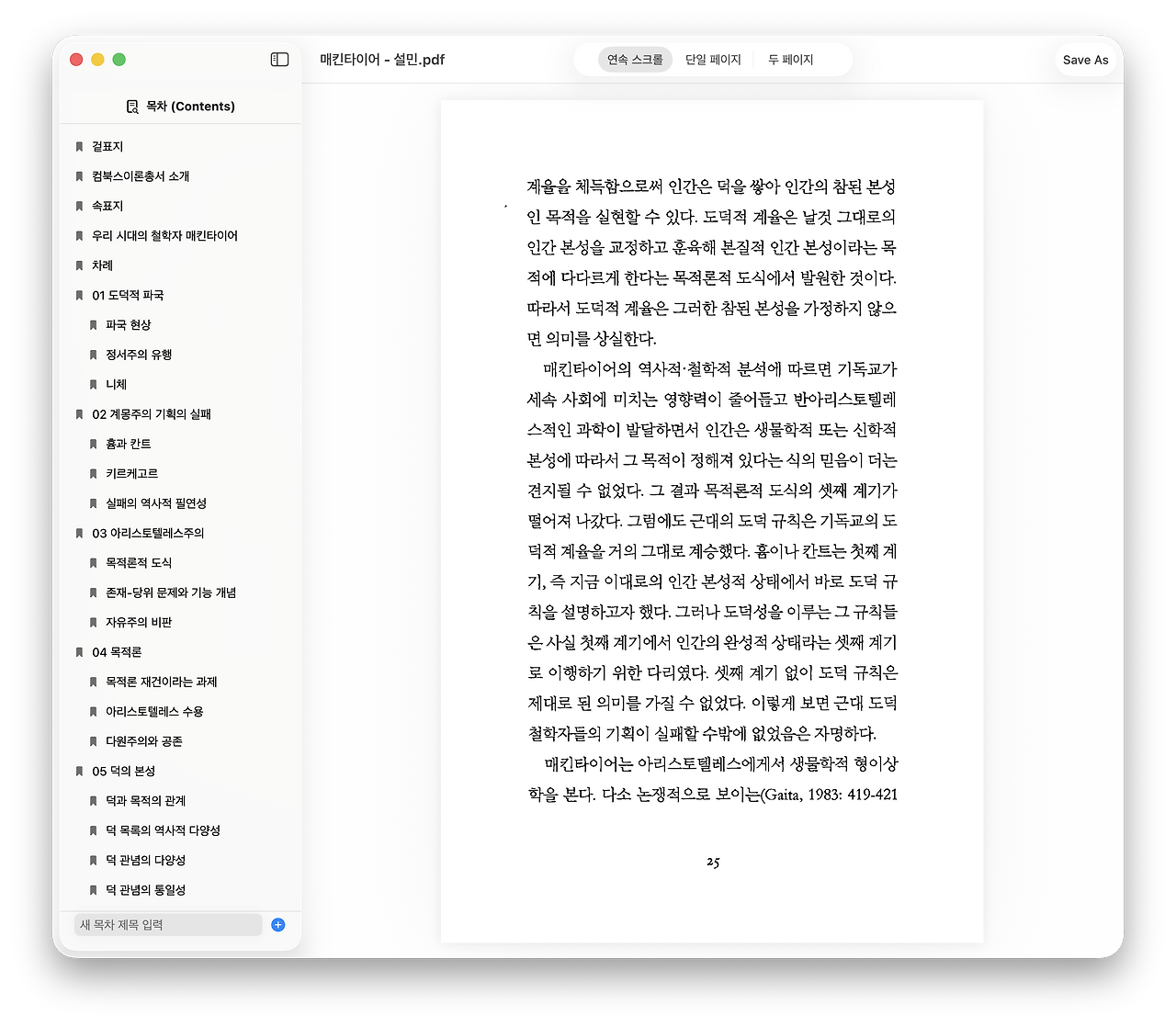Viewport: 1176px width, 1027px height.
Task: Toggle the sidebar panel icon
Action: click(280, 60)
